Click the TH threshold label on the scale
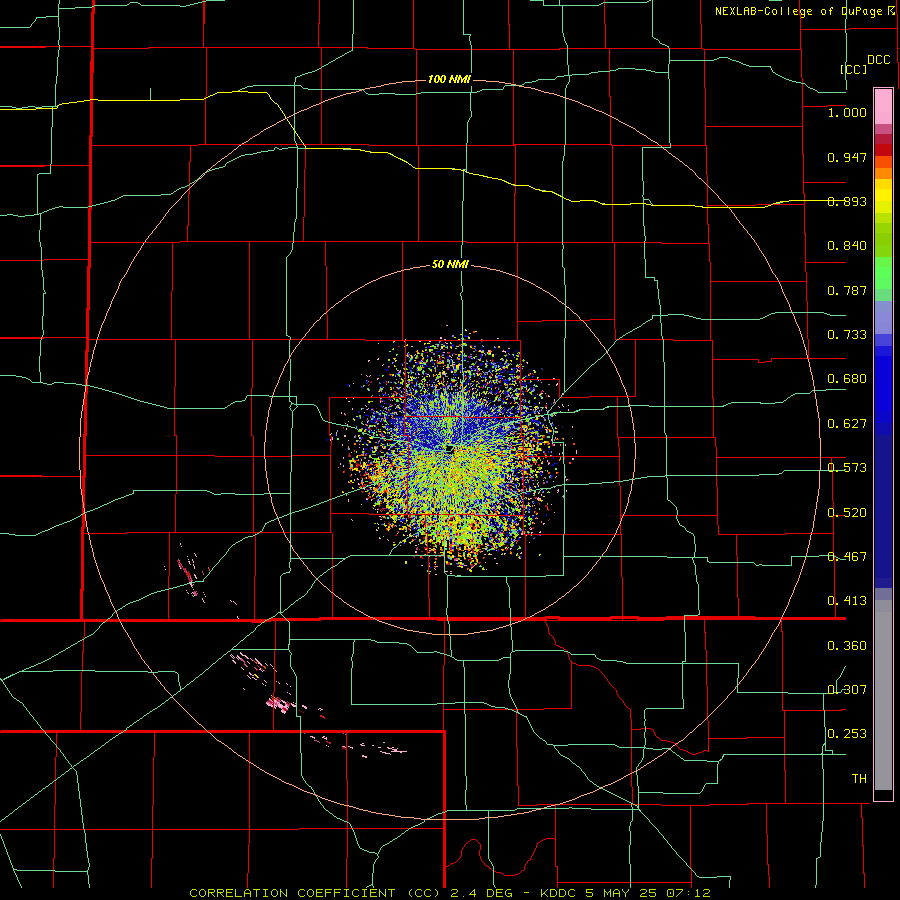Image resolution: width=900 pixels, height=900 pixels. 859,779
